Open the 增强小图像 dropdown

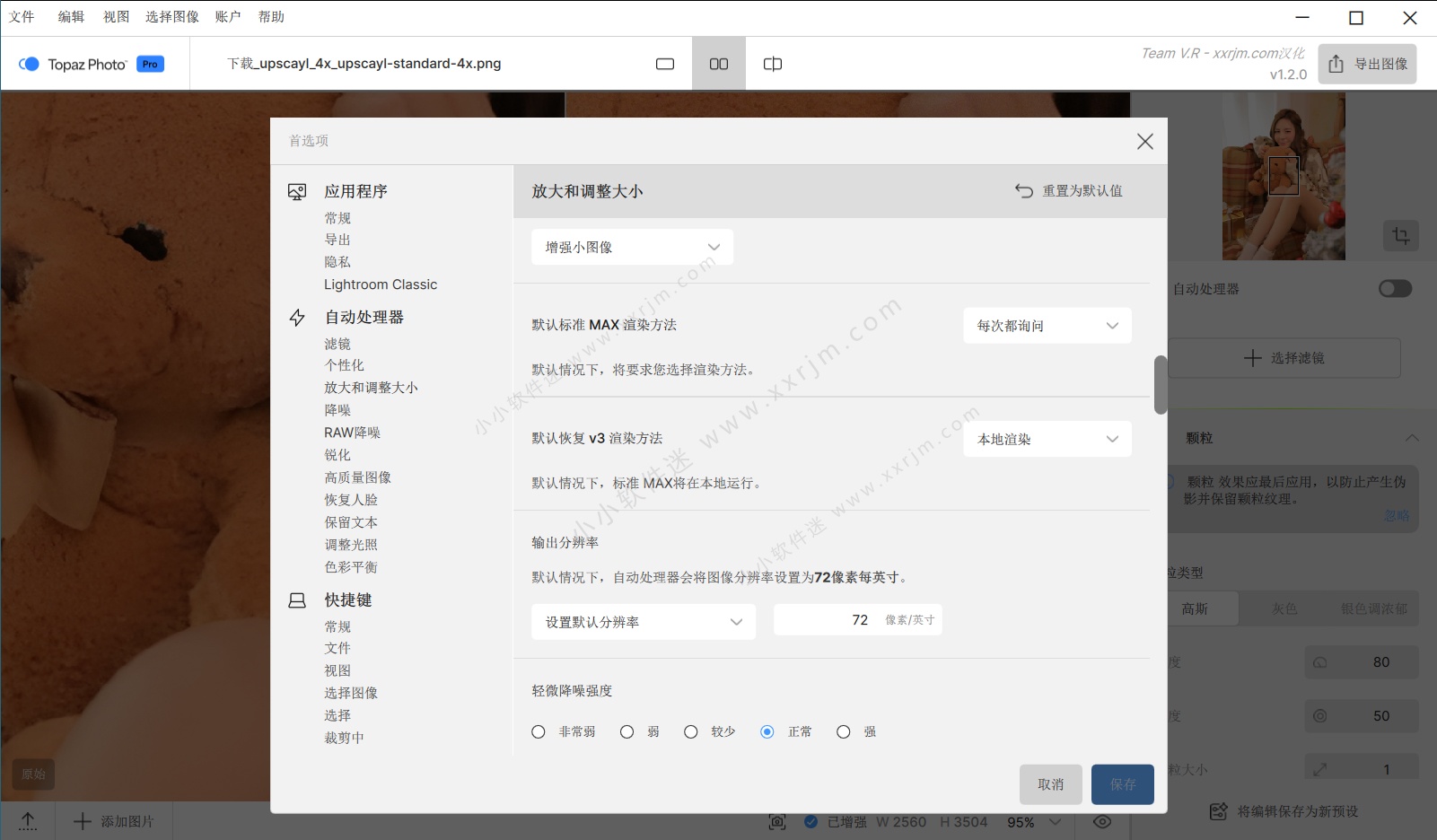point(632,247)
